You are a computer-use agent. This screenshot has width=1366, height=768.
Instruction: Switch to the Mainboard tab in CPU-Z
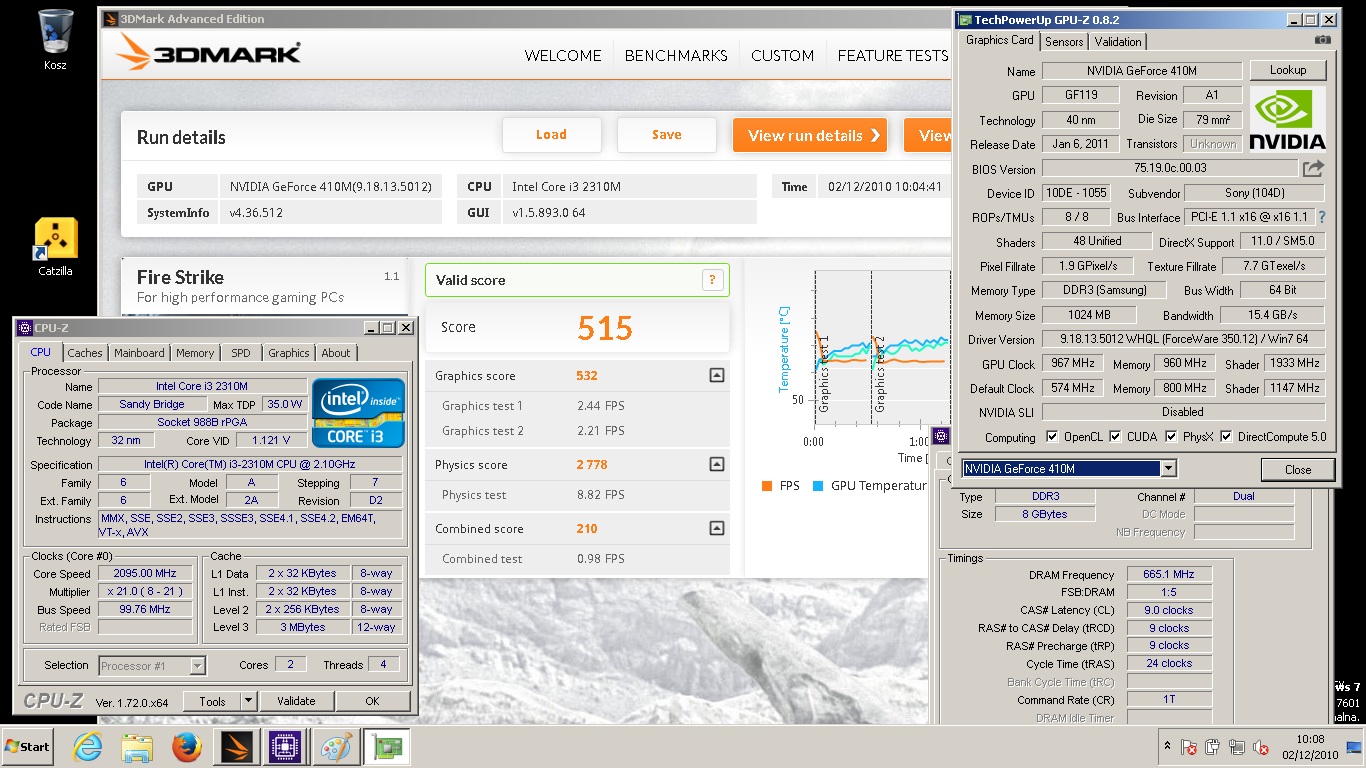pyautogui.click(x=139, y=353)
